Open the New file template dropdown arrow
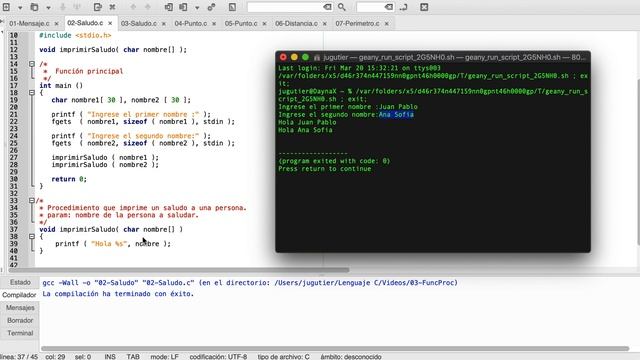Viewport: 640px width, 360px height. 20,7
